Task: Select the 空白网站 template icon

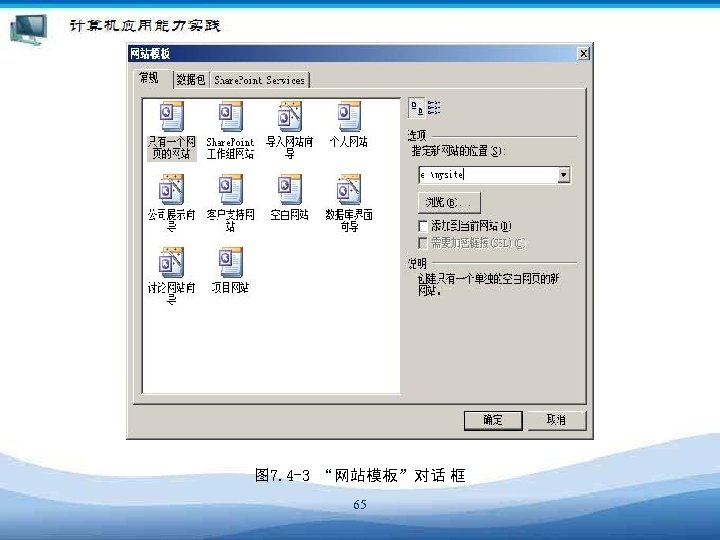Action: tap(289, 189)
